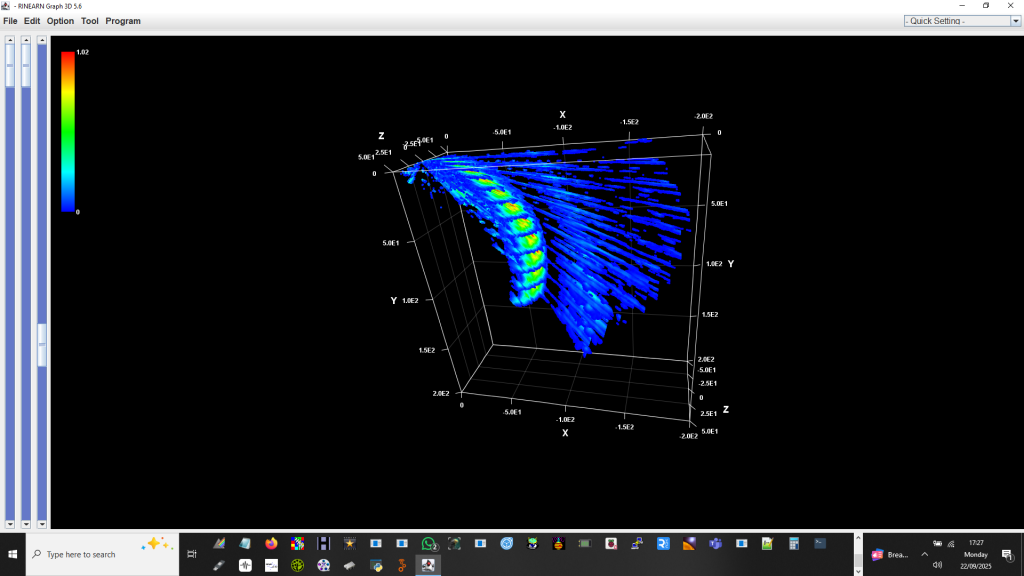This screenshot has width=1024, height=576.
Task: Show hidden system tray icons
Action: (x=924, y=554)
